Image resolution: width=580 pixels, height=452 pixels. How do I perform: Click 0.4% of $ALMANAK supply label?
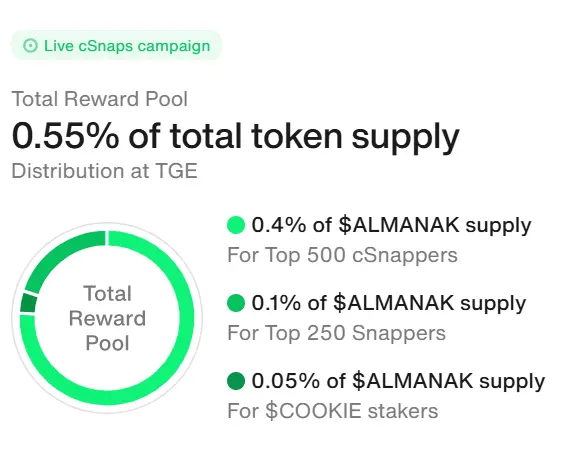(x=391, y=225)
